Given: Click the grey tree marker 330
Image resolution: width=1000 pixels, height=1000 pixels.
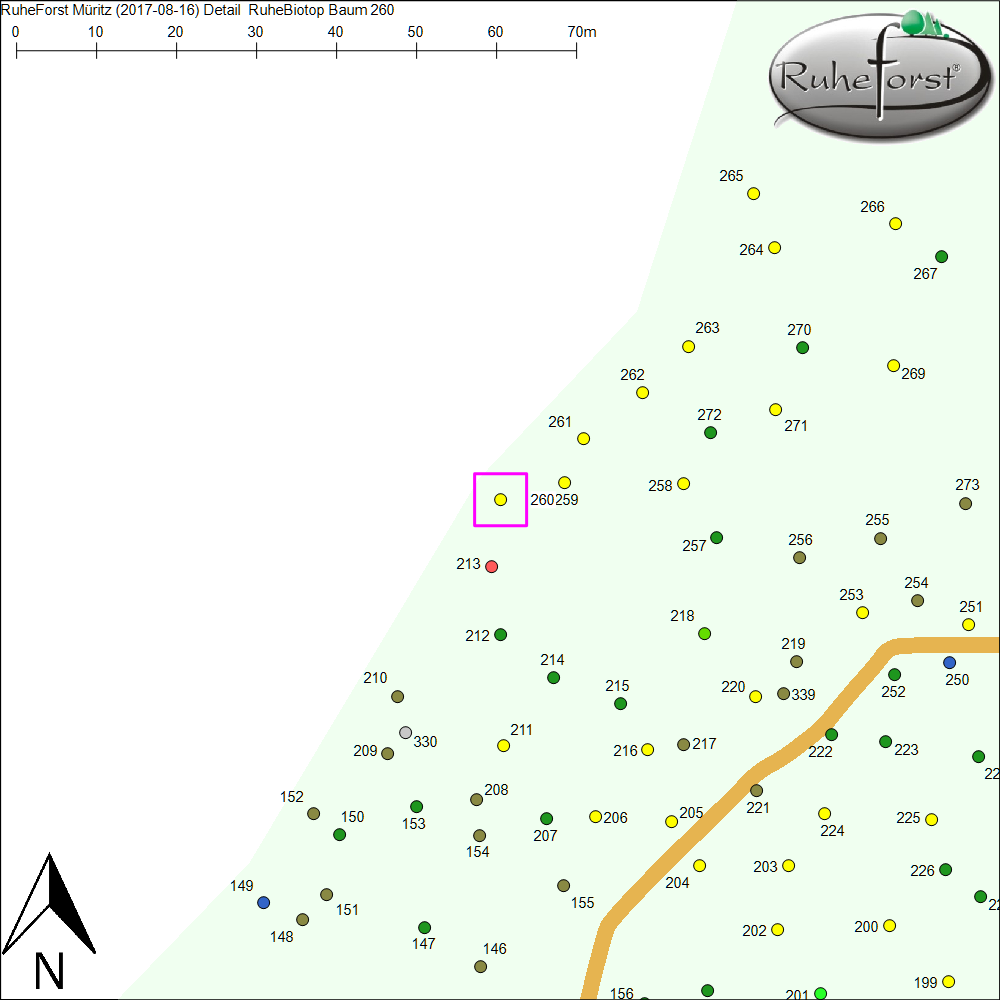Looking at the screenshot, I should (405, 732).
